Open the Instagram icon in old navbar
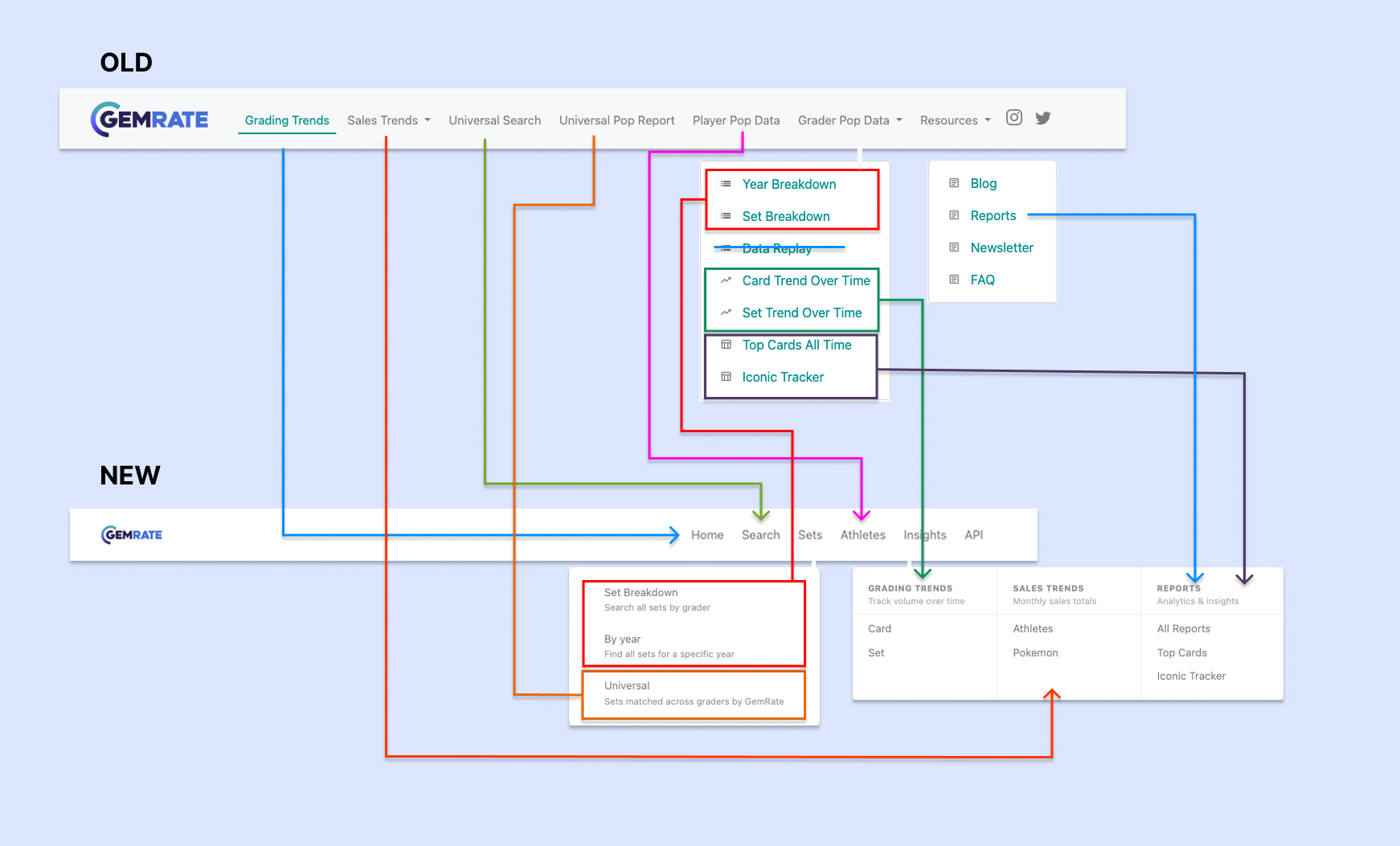 [x=1014, y=118]
